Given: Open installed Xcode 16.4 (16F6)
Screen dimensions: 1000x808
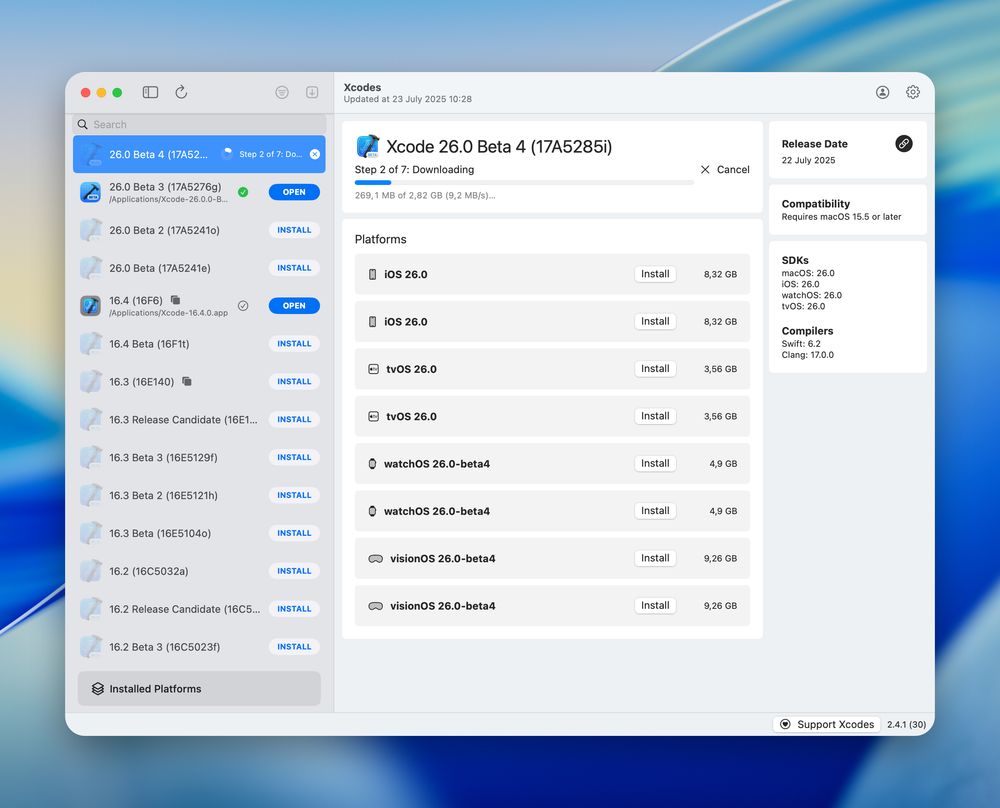Looking at the screenshot, I should (294, 305).
